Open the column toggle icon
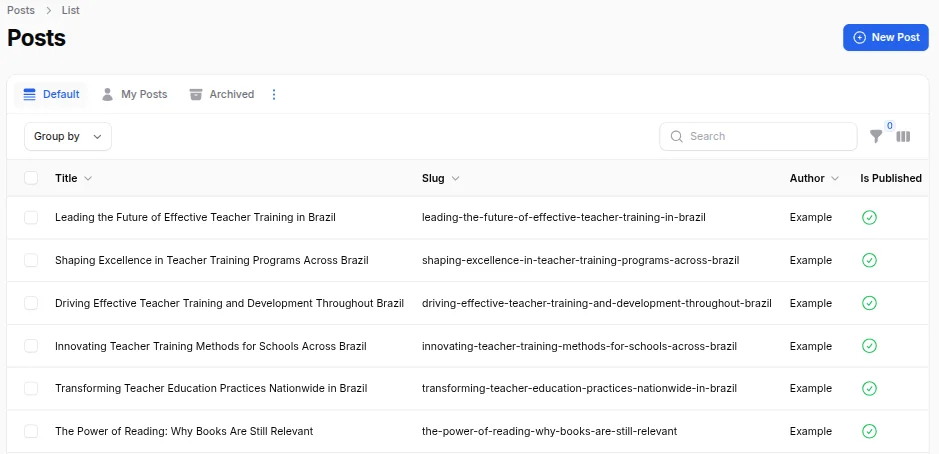 (903, 137)
